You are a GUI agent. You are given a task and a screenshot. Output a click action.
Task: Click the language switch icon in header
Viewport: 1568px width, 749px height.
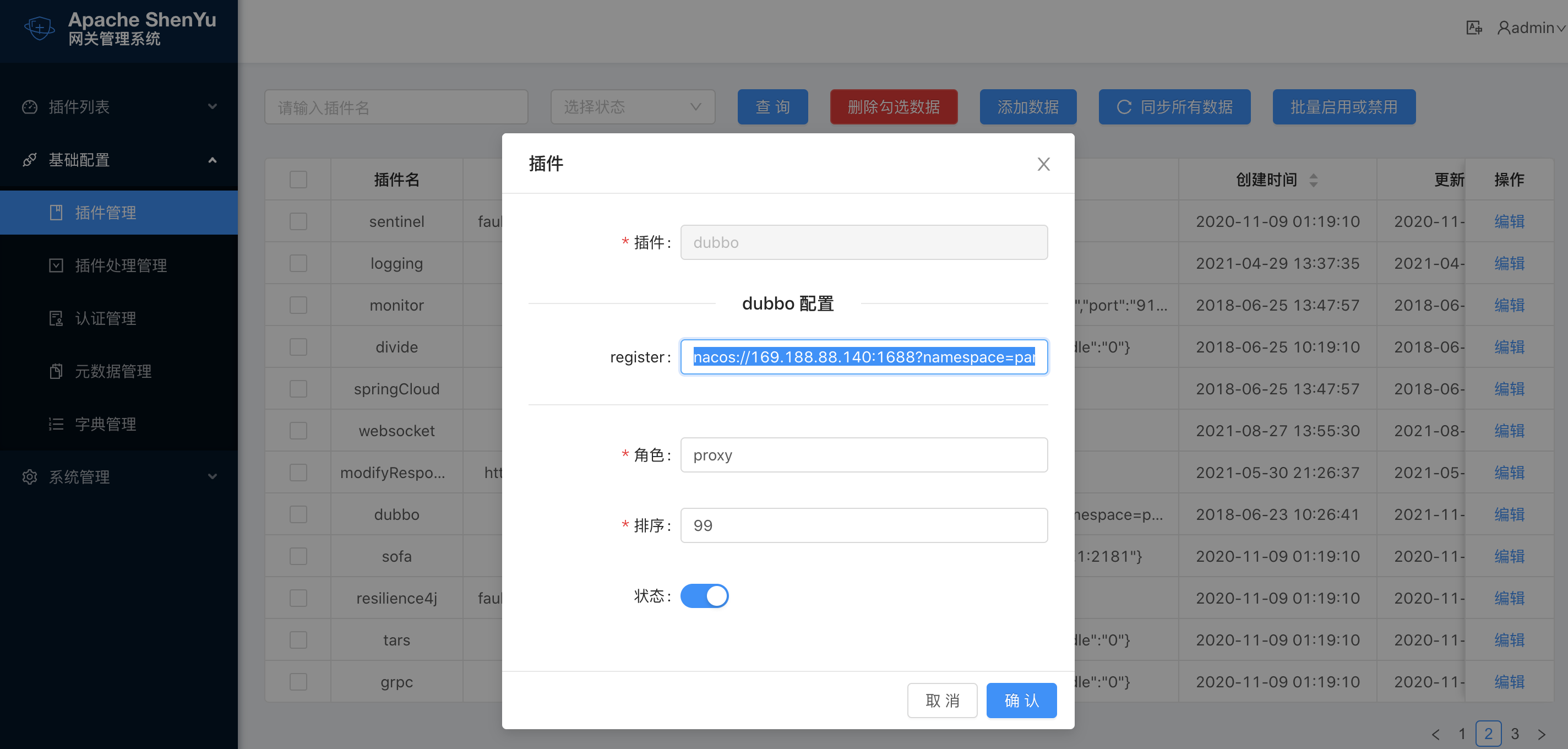[x=1474, y=28]
